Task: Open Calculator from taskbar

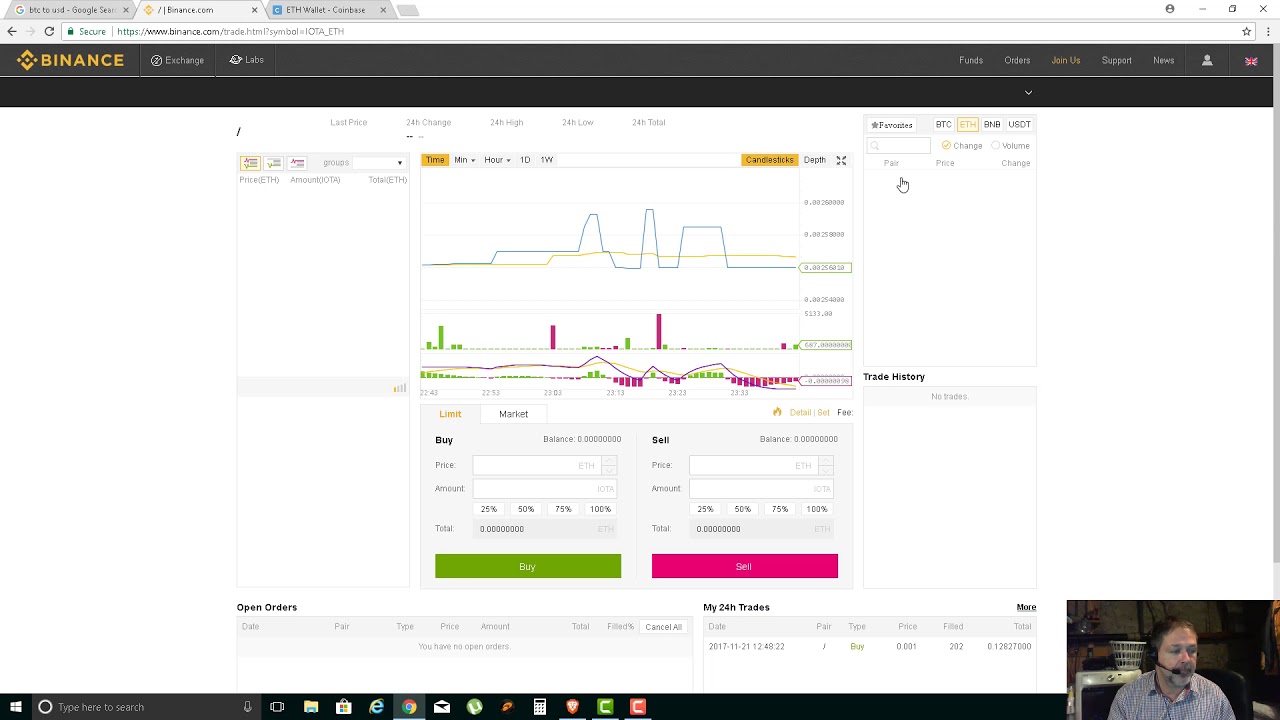Action: [x=539, y=707]
